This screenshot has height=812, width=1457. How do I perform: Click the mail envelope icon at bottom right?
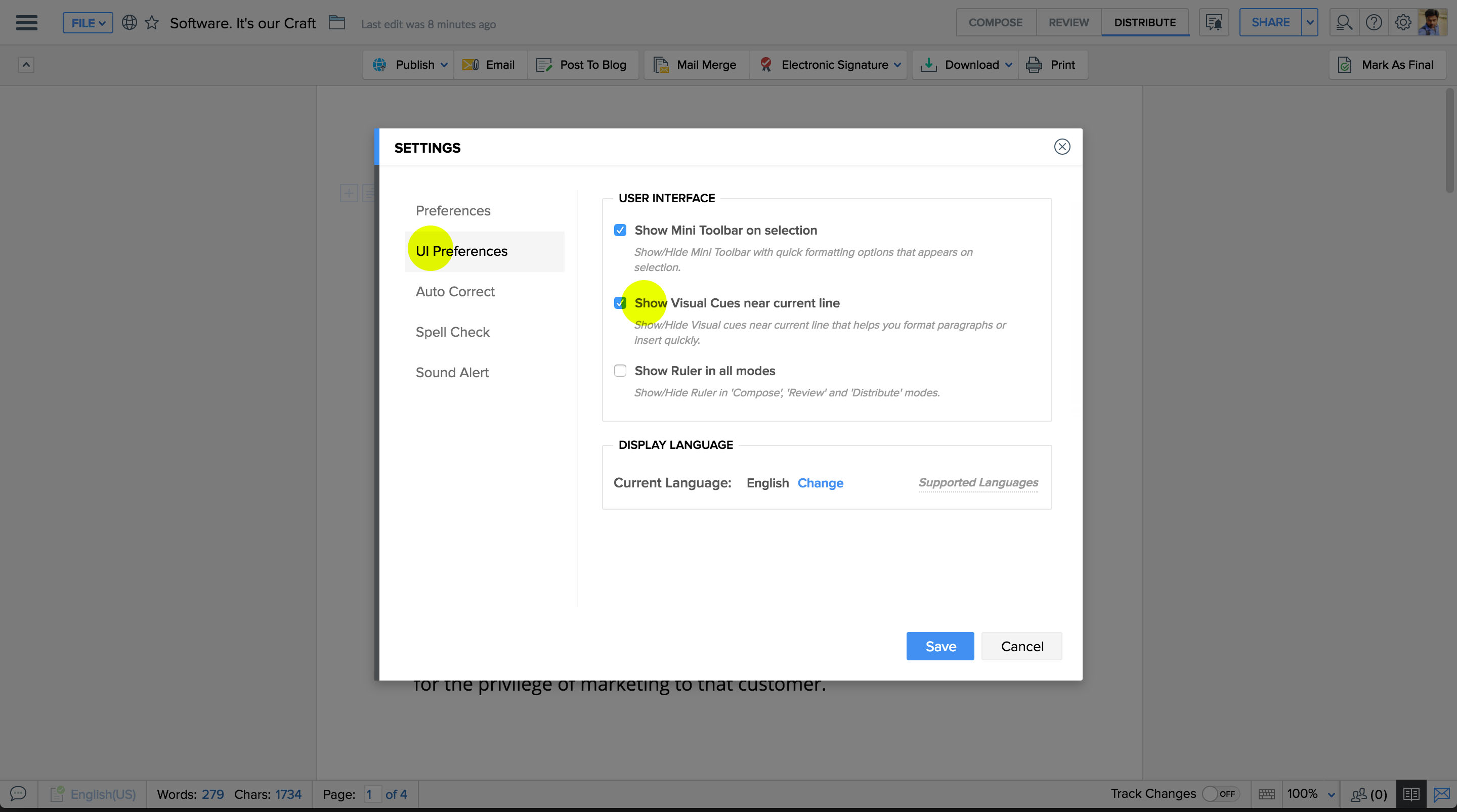tap(1442, 794)
